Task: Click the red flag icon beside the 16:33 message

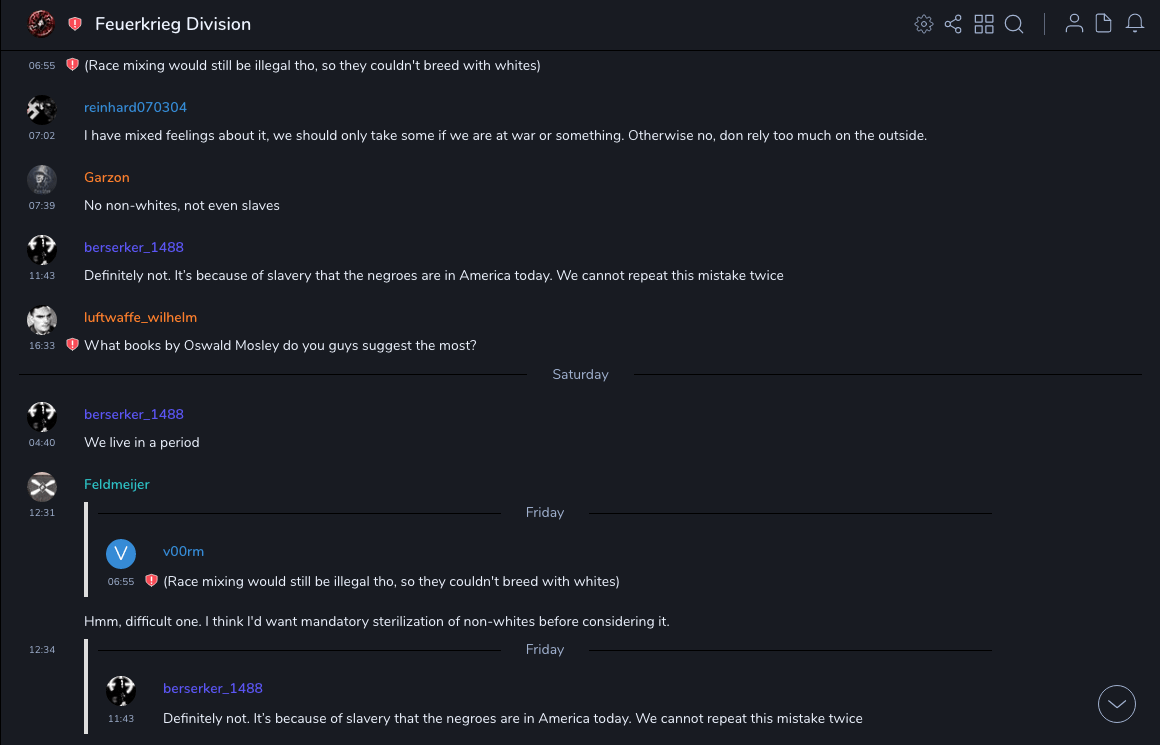Action: coord(72,345)
